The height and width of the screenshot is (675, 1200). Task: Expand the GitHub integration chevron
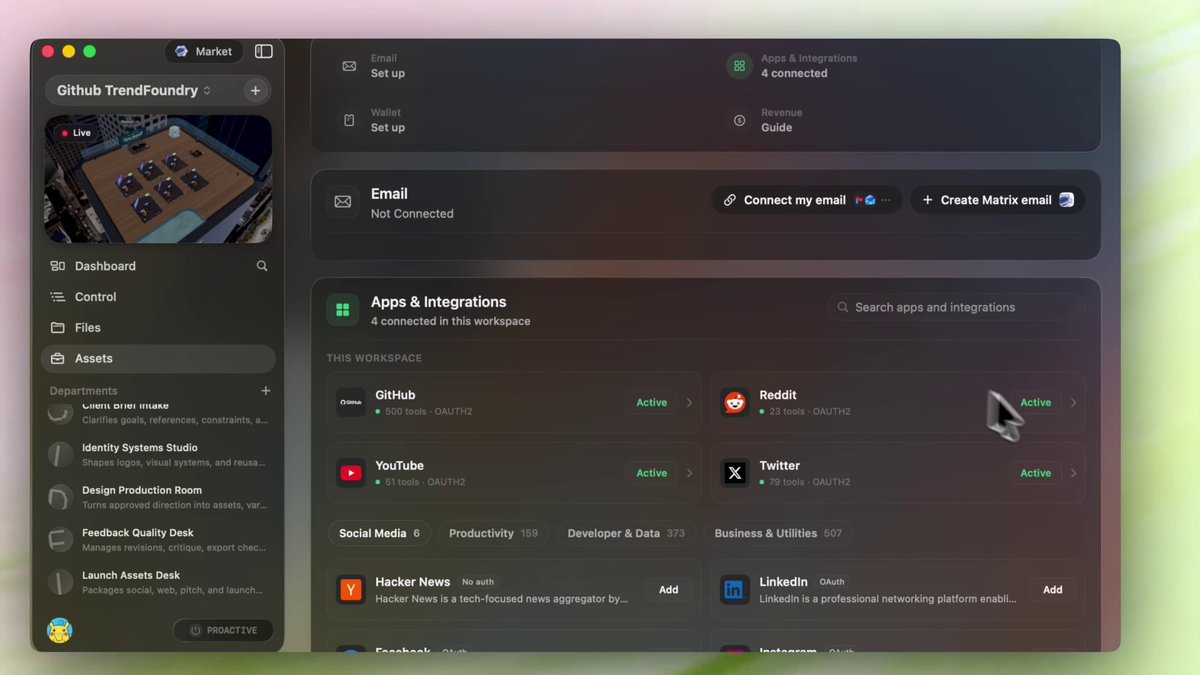[x=689, y=403]
